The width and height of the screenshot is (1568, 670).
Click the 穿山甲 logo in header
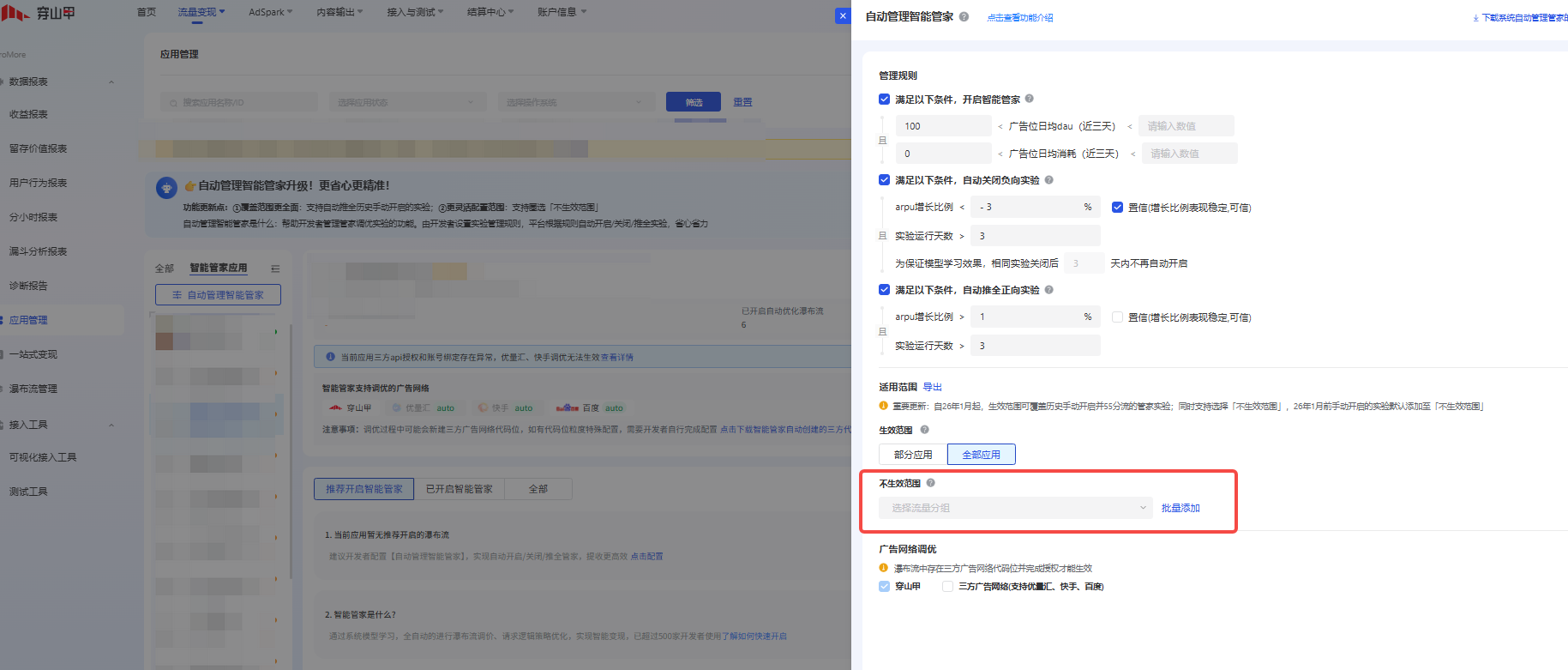[x=39, y=13]
